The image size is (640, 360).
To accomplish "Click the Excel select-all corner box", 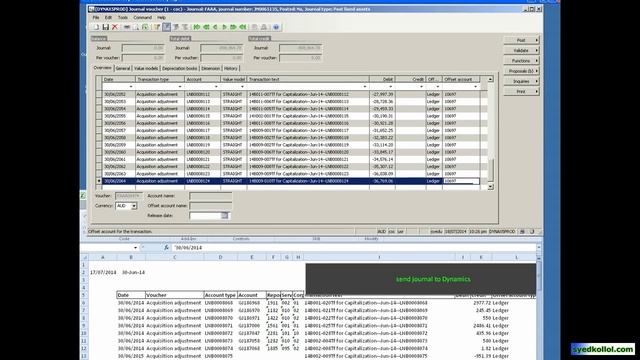I will [x=85, y=257].
